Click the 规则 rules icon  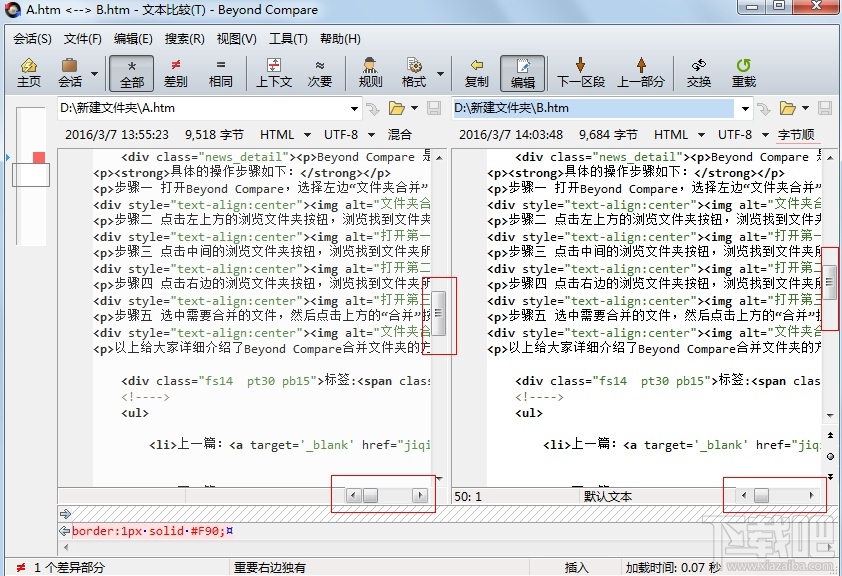[369, 70]
